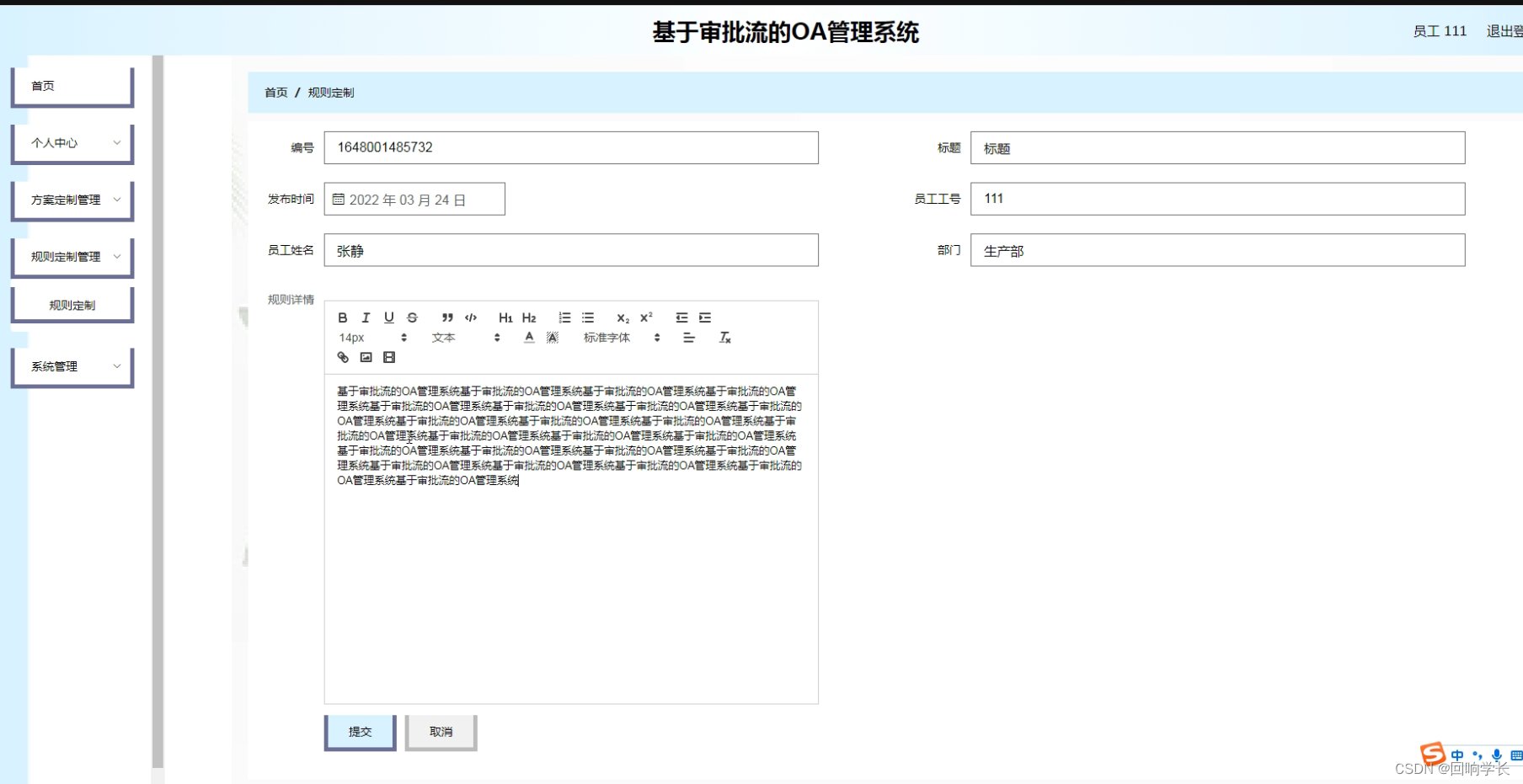Screen dimensions: 1523x784
Task: Toggle italic formatting
Action: (x=366, y=317)
